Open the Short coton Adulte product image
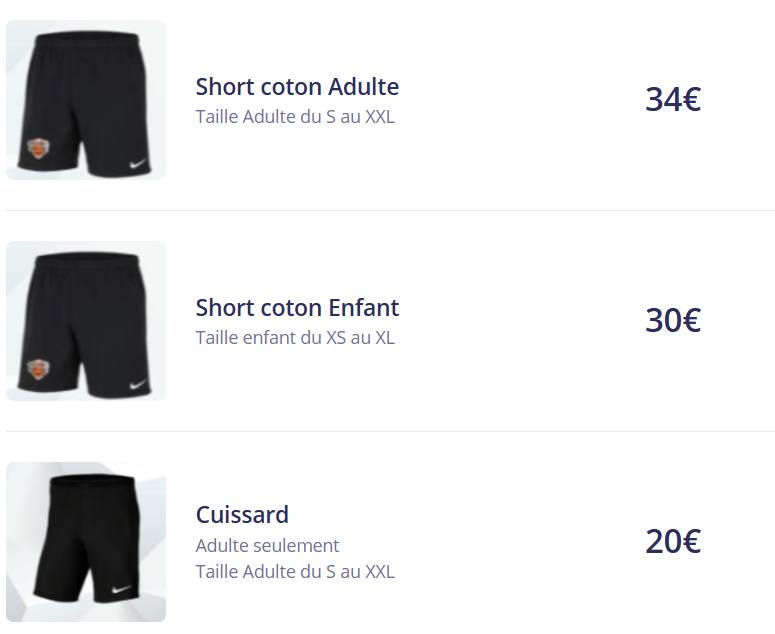 86,100
